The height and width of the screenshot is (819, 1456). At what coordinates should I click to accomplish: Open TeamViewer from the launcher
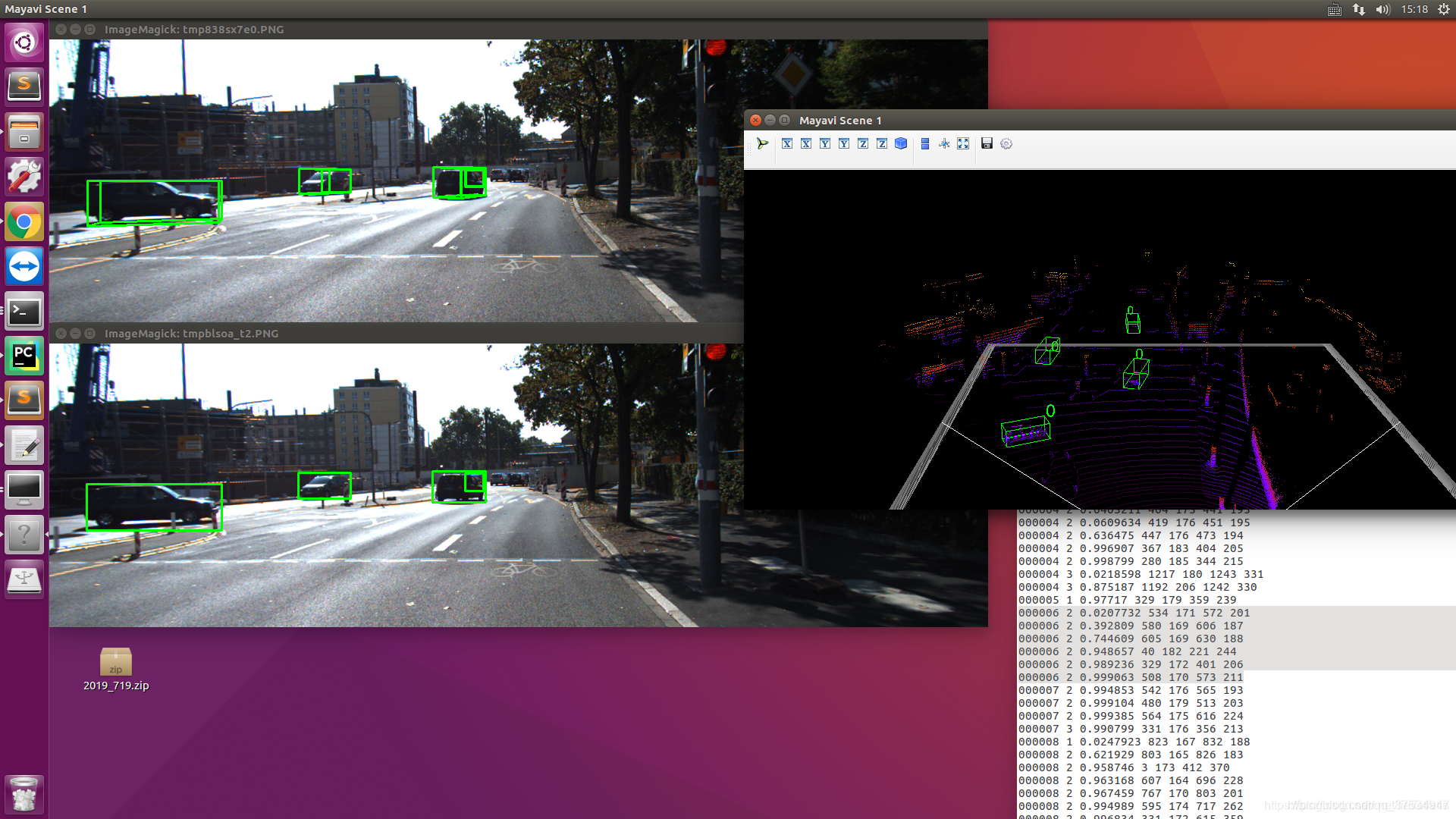pyautogui.click(x=24, y=267)
